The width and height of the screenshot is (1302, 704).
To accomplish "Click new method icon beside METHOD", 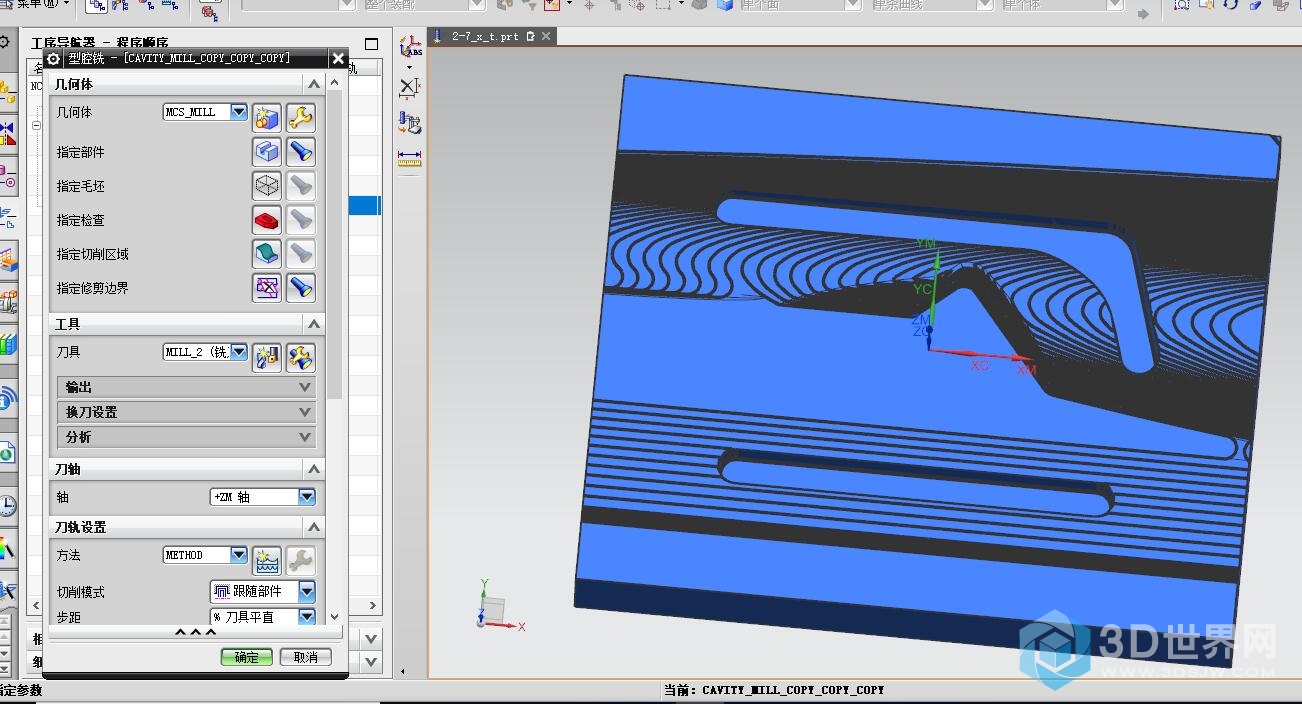I will pos(266,560).
